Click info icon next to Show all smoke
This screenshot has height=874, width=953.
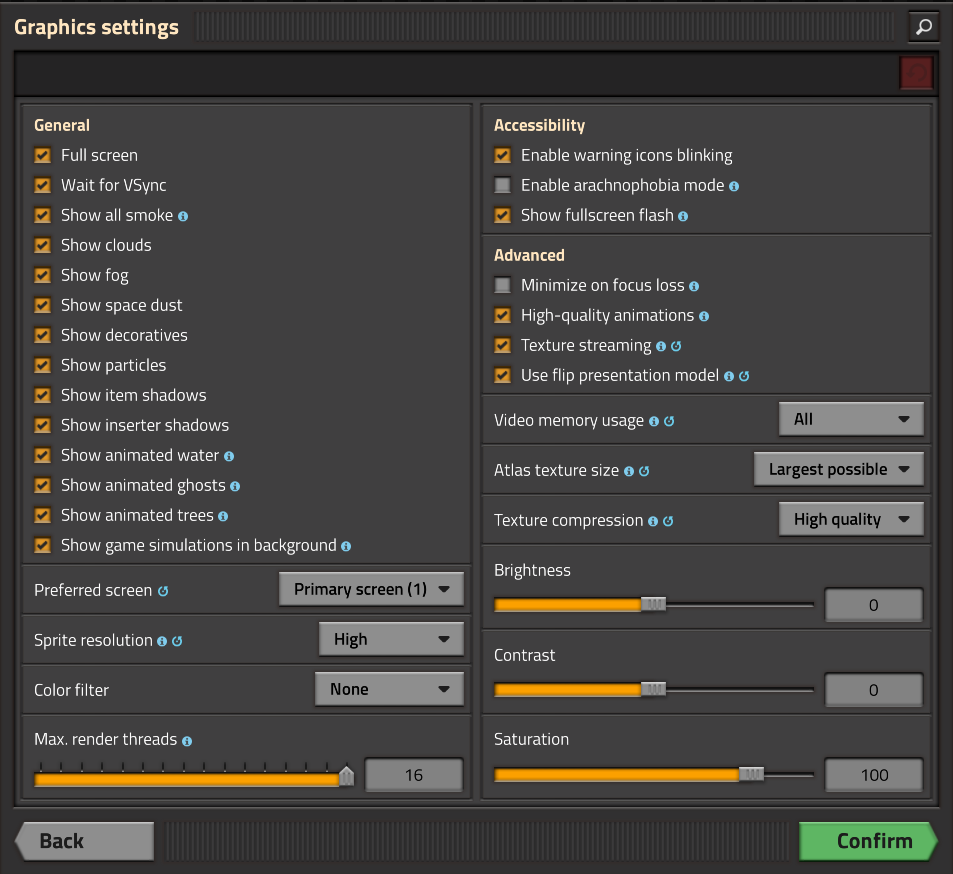click(183, 216)
